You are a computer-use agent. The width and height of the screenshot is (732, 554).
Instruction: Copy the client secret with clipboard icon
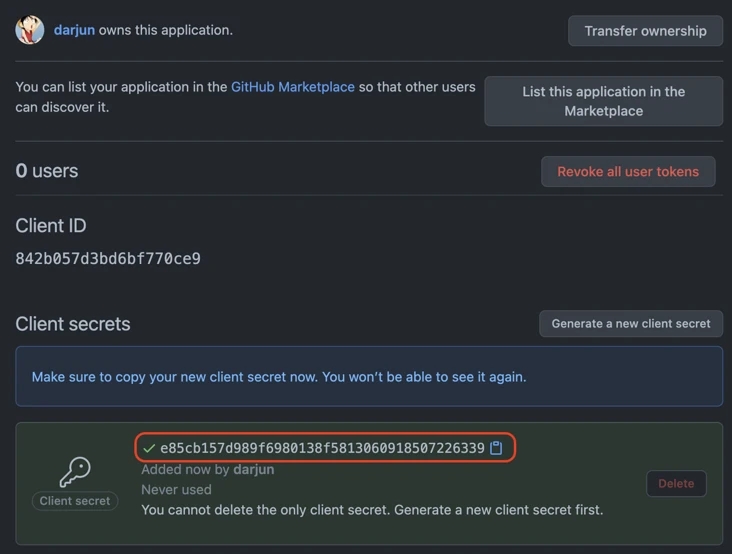496,448
